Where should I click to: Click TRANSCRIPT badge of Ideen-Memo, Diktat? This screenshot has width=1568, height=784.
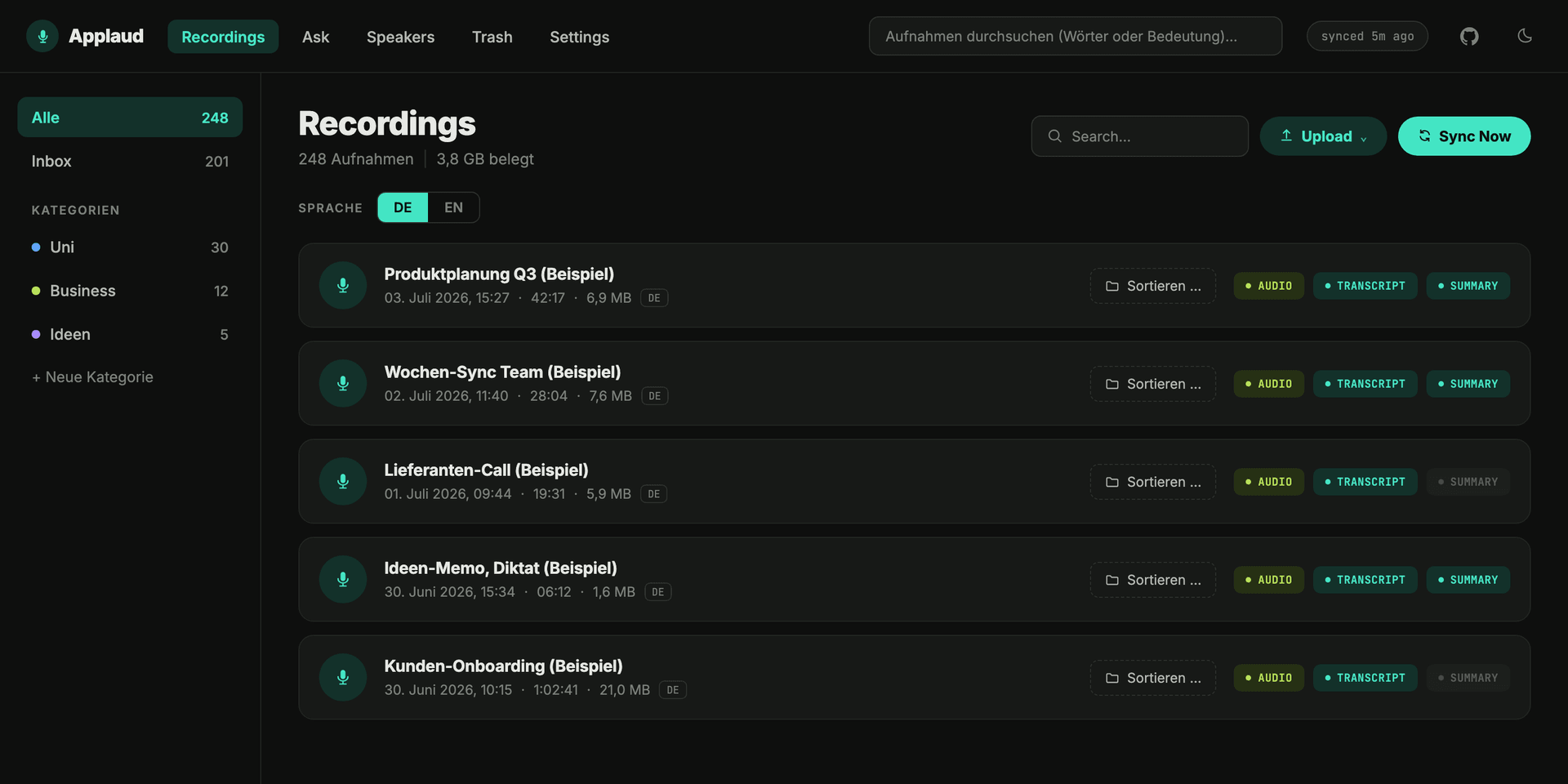1365,580
